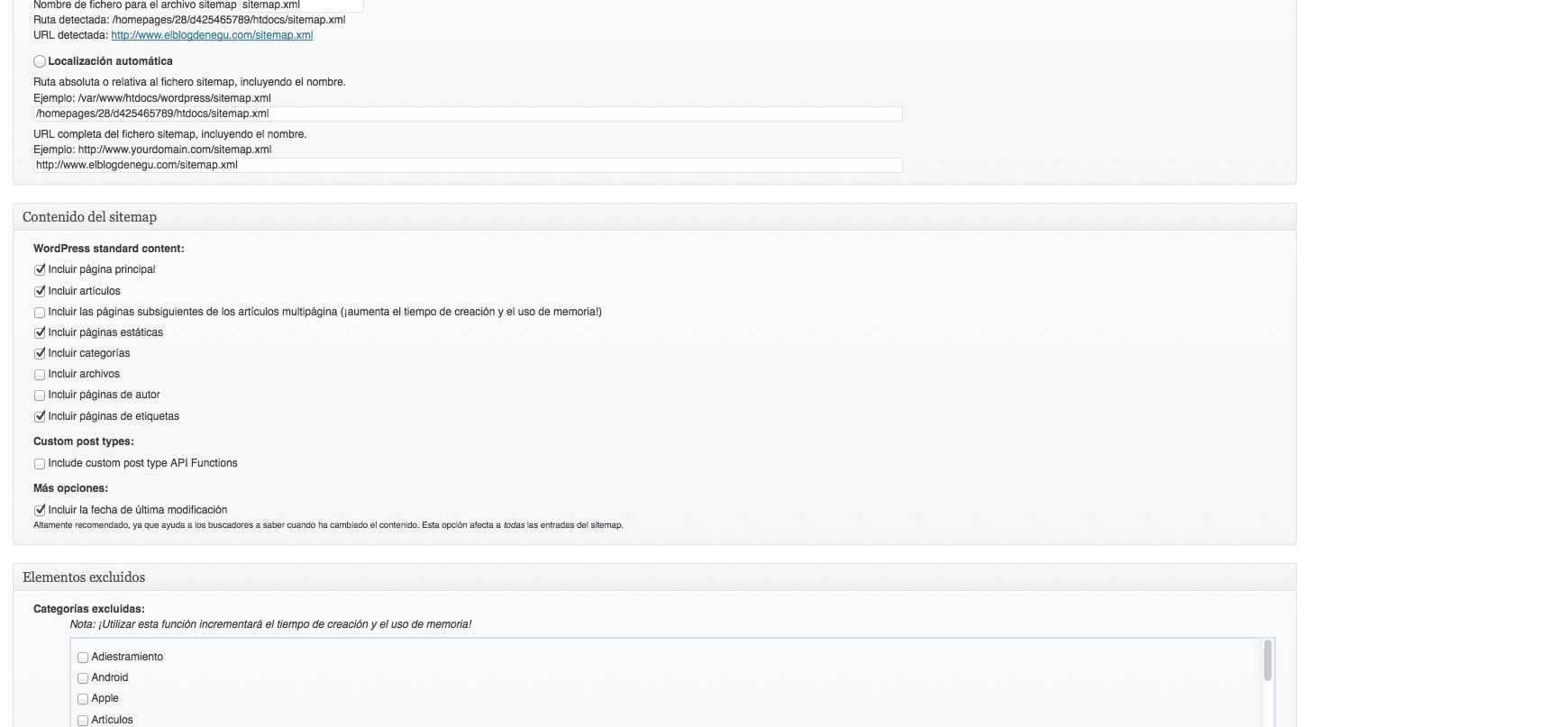Enable Incluir archivos checkbox
The height and width of the screenshot is (727, 1568).
[40, 375]
